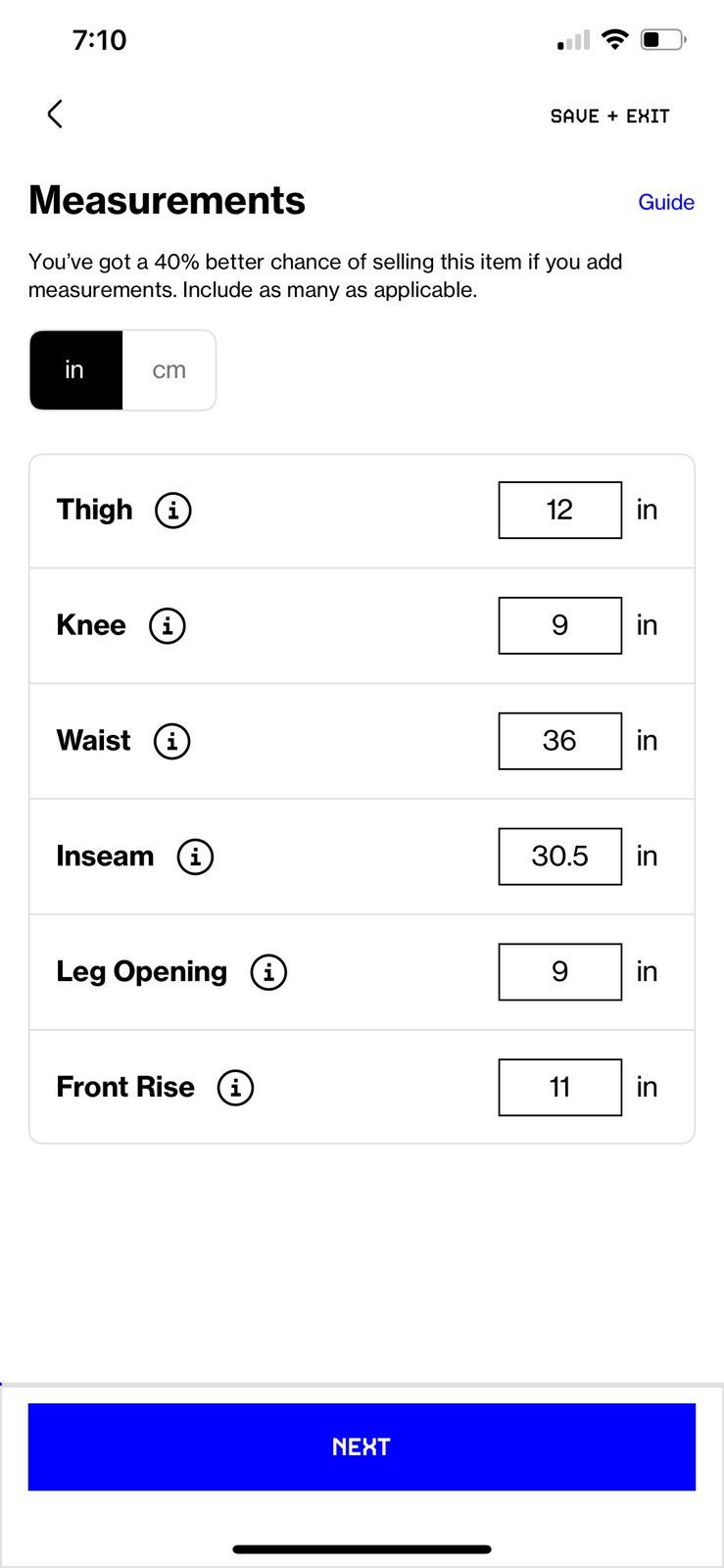Viewport: 724px width, 1568px height.
Task: Click SAVE + EXIT
Action: 609,117
